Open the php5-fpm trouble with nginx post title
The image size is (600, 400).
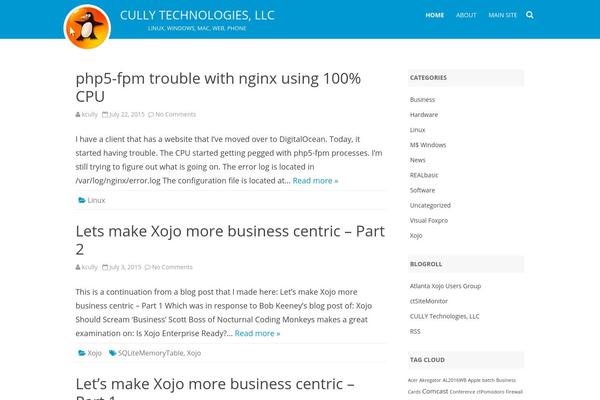[x=218, y=87]
